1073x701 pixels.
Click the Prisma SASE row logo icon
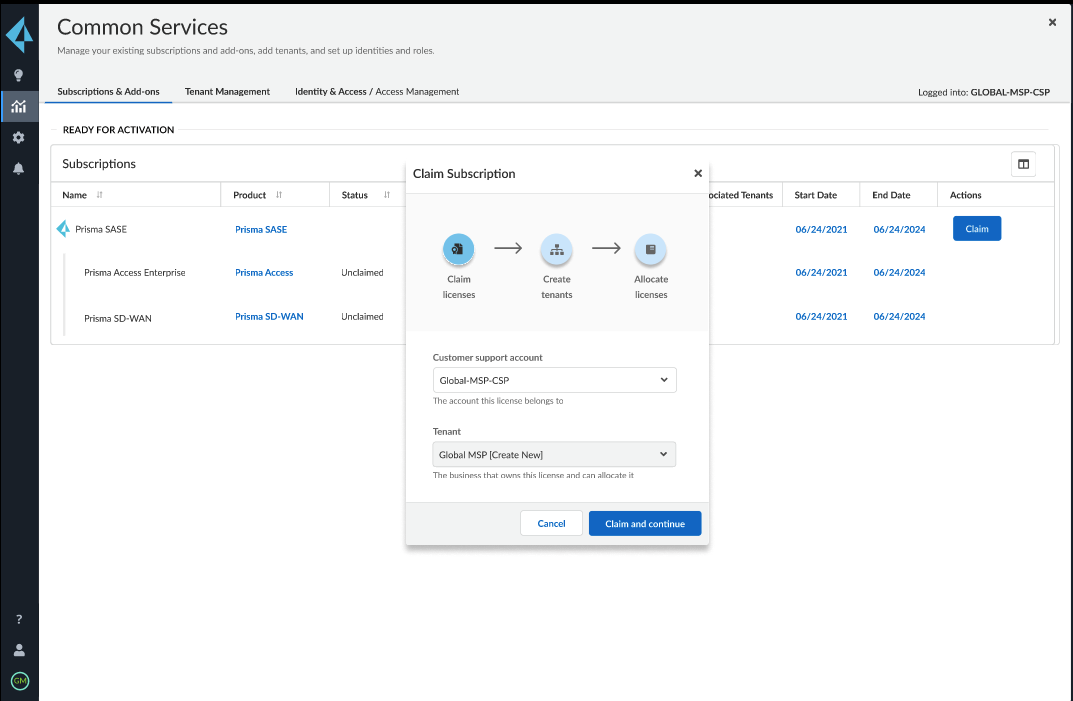coord(63,229)
